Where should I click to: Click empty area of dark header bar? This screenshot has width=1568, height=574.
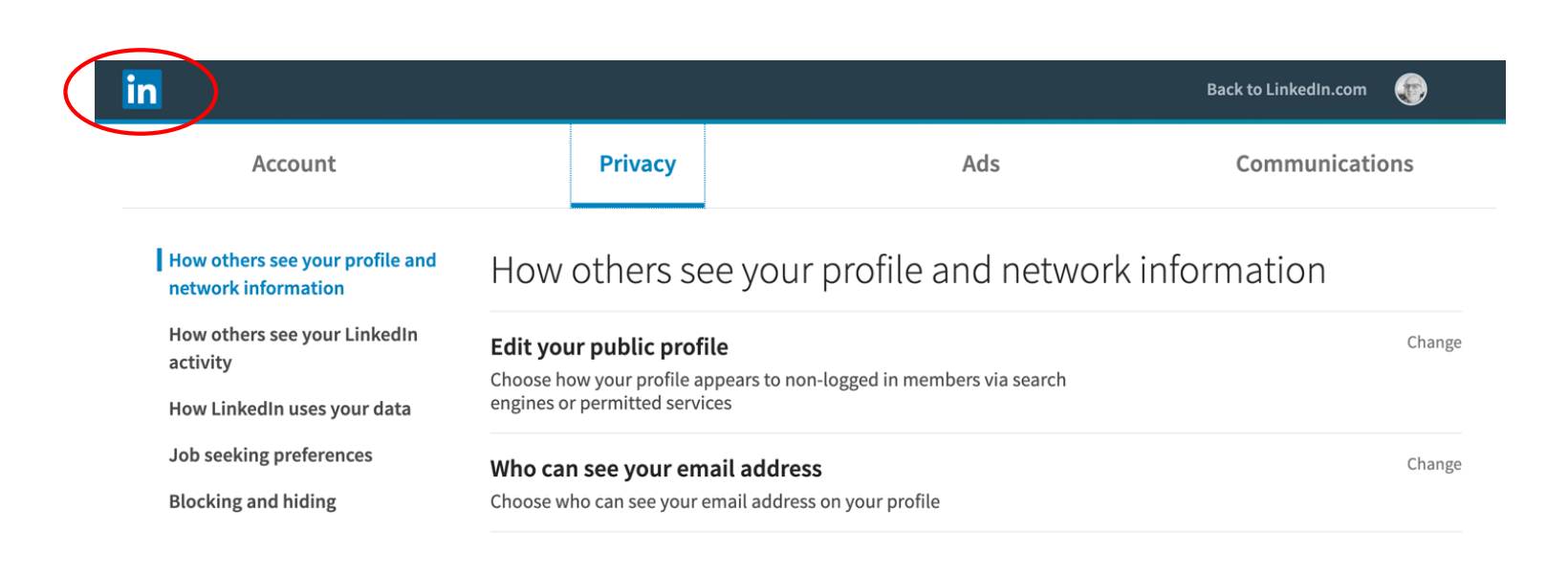[669, 90]
